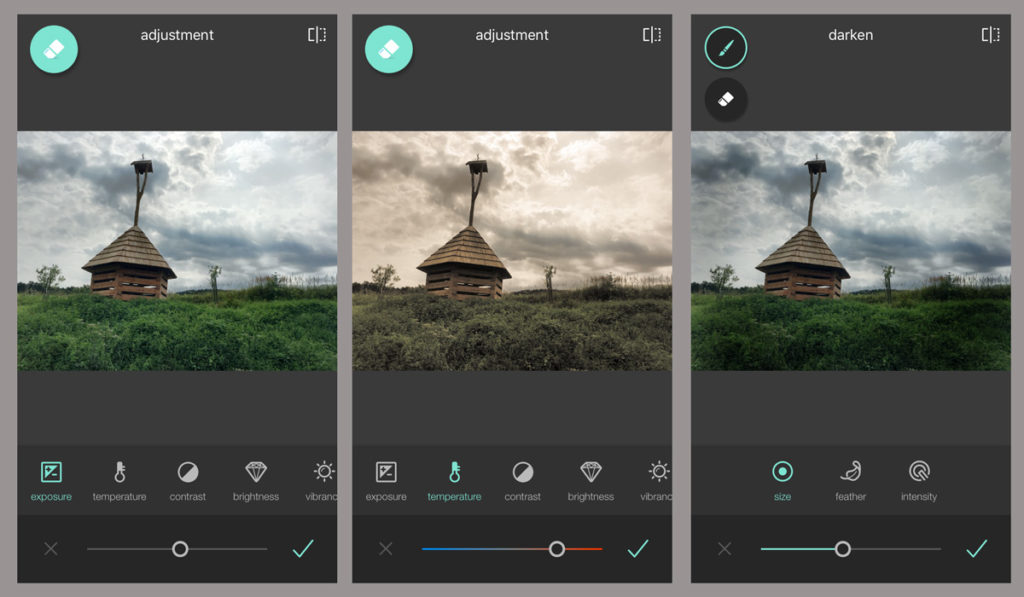
Task: Select the size brush option
Action: click(x=782, y=478)
